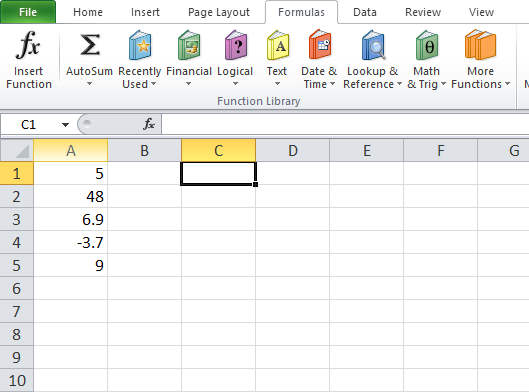Switch to the Insert tab
The image size is (529, 392).
(x=145, y=12)
